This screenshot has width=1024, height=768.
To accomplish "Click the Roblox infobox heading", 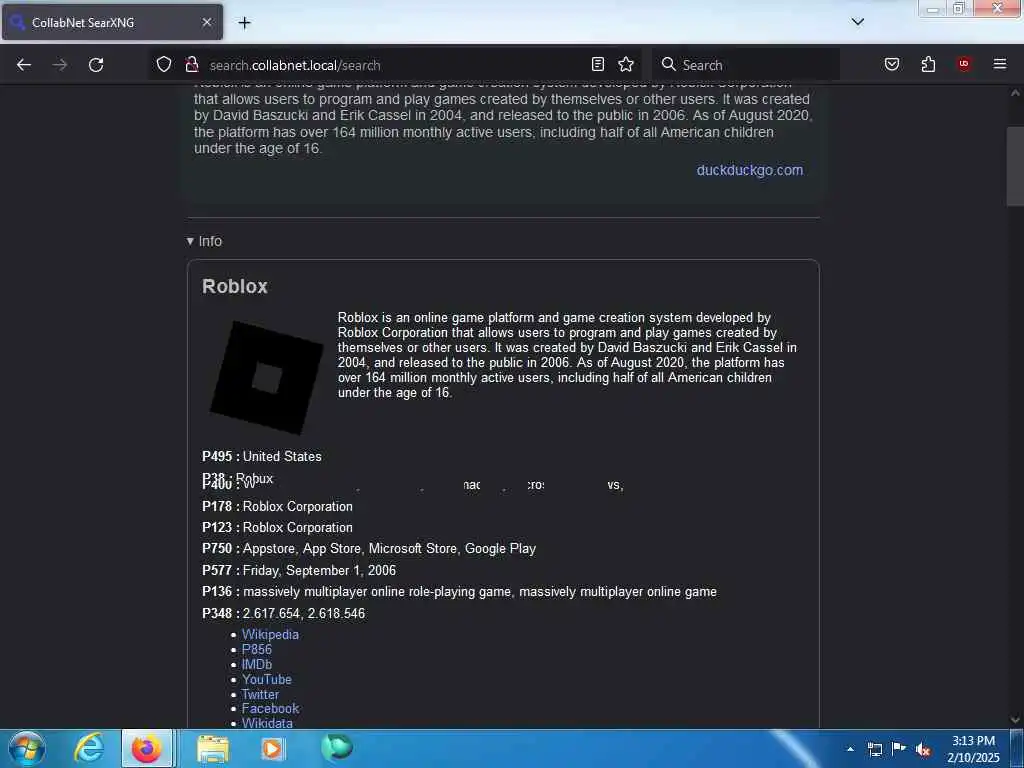I will 235,286.
